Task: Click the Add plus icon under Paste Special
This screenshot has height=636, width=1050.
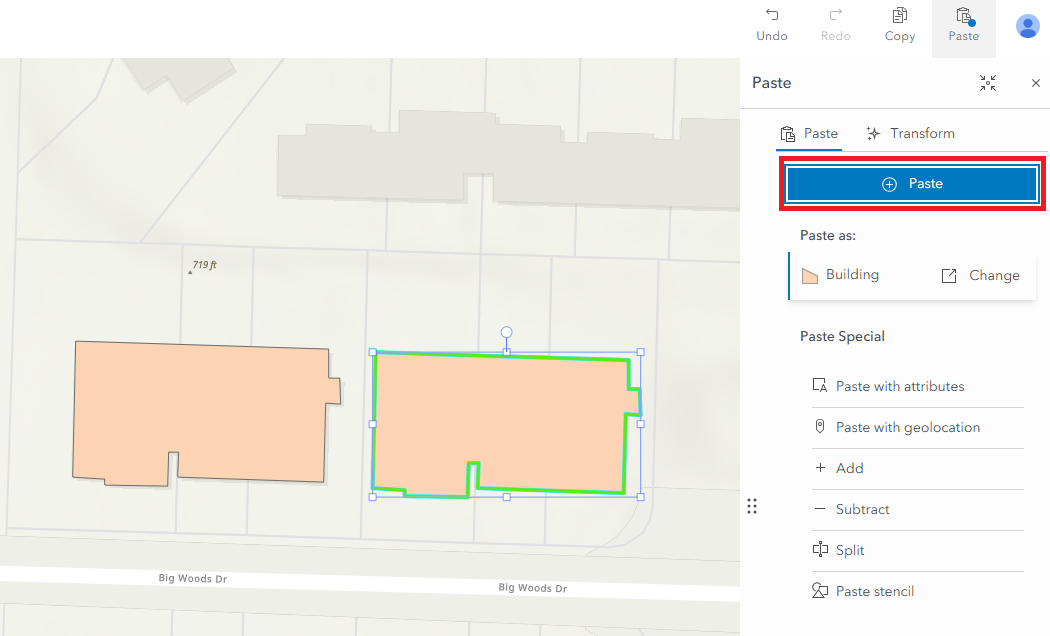Action: 819,468
